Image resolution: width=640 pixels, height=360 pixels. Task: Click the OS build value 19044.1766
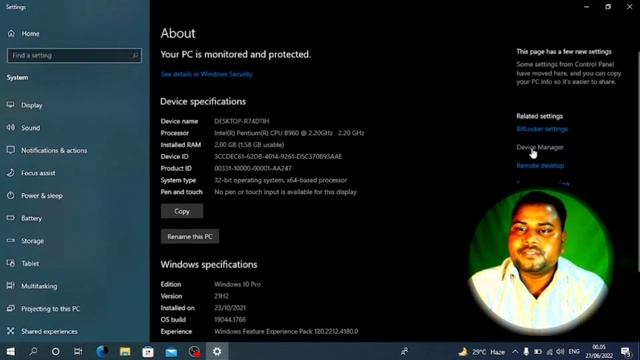(x=230, y=320)
